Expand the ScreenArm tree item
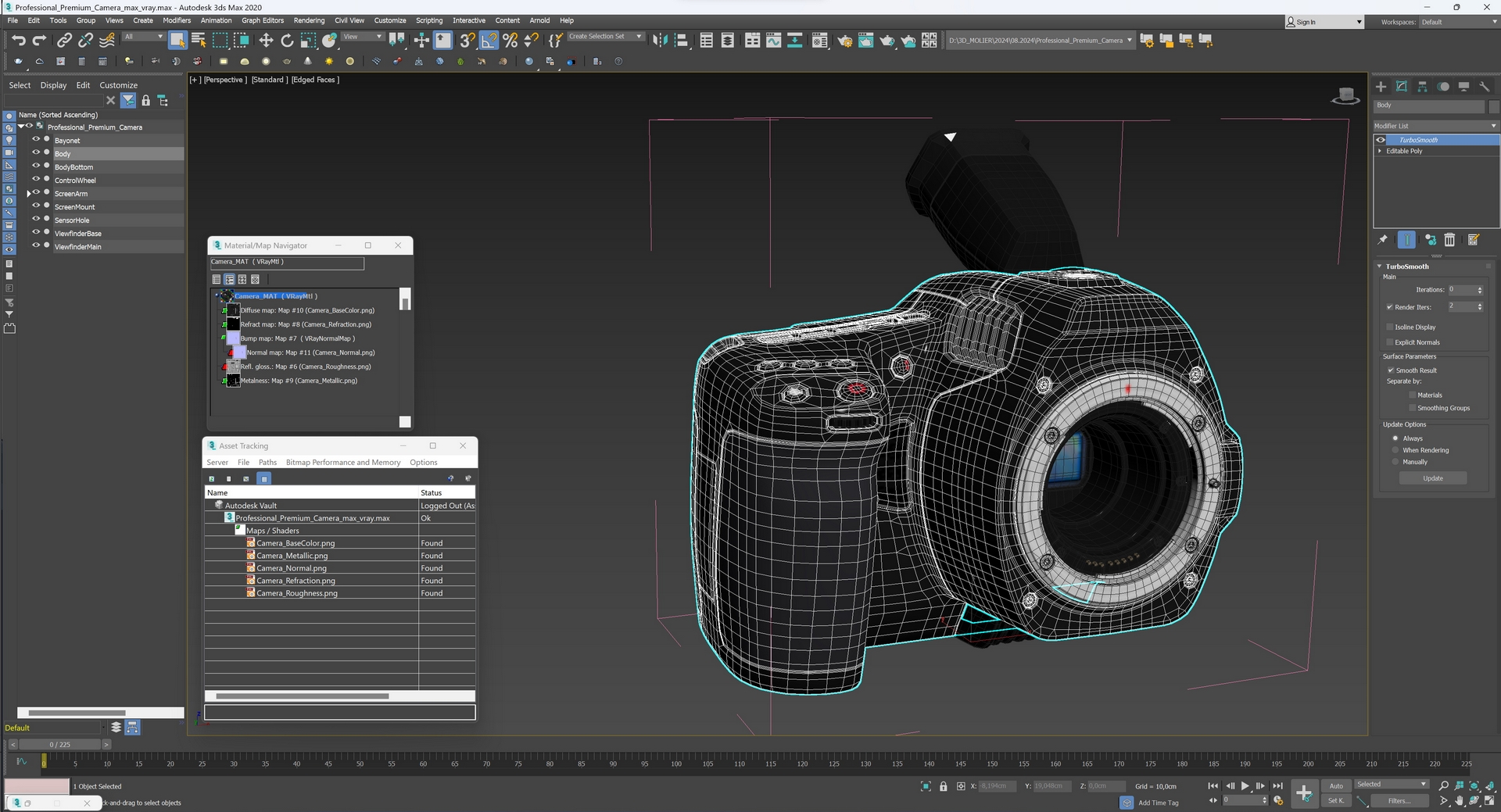The image size is (1501, 812). click(29, 193)
